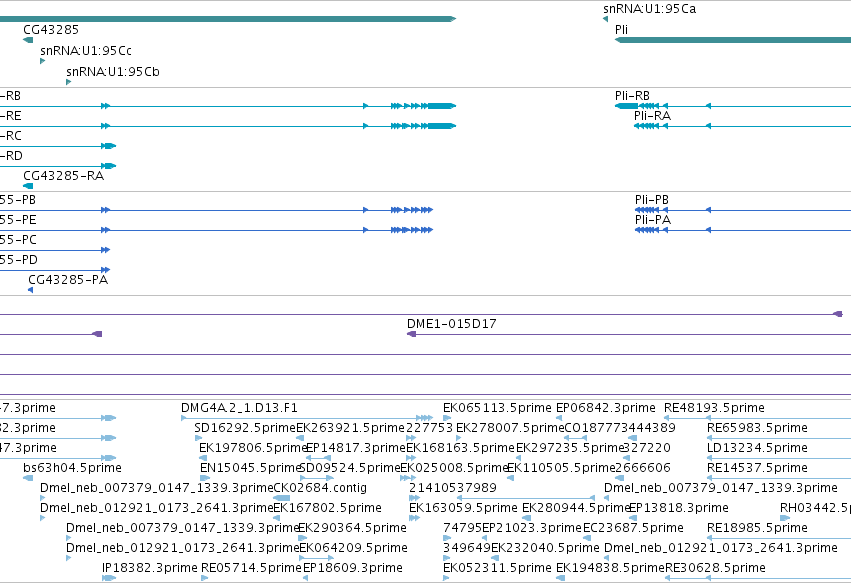The width and height of the screenshot is (851, 583).
Task: Click EST EK278007.5prime
Action: (x=510, y=428)
